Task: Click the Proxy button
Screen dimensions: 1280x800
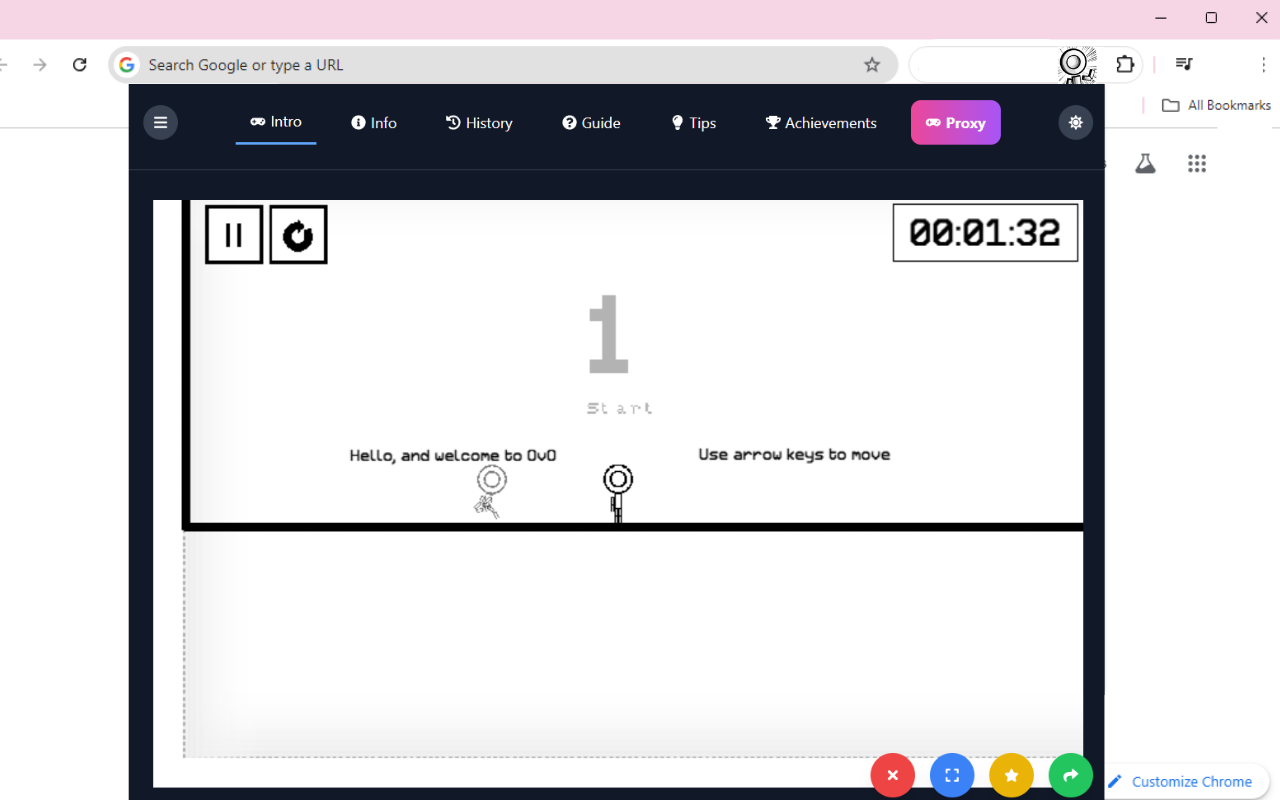Action: (955, 122)
